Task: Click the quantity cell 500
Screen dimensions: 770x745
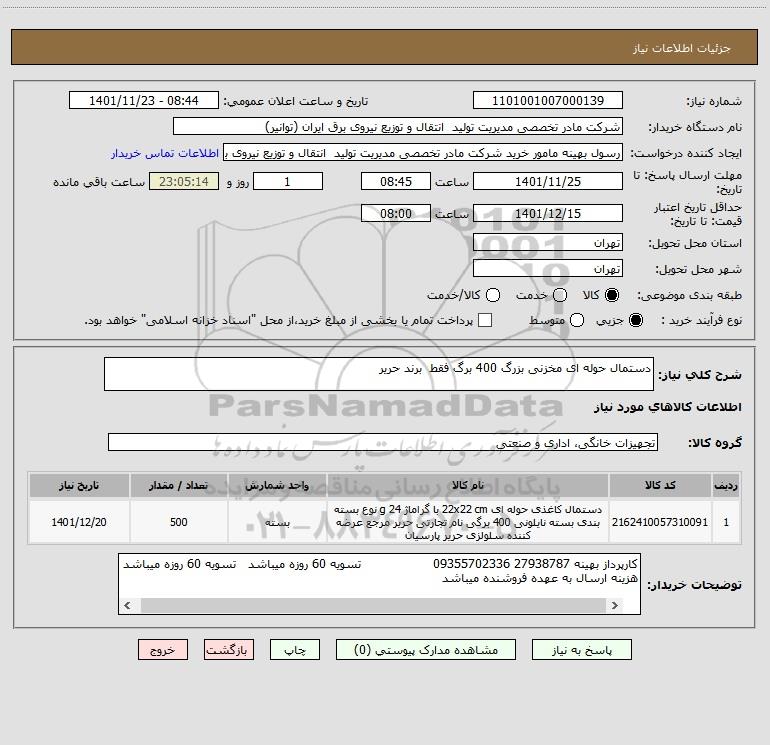Action: click(178, 522)
